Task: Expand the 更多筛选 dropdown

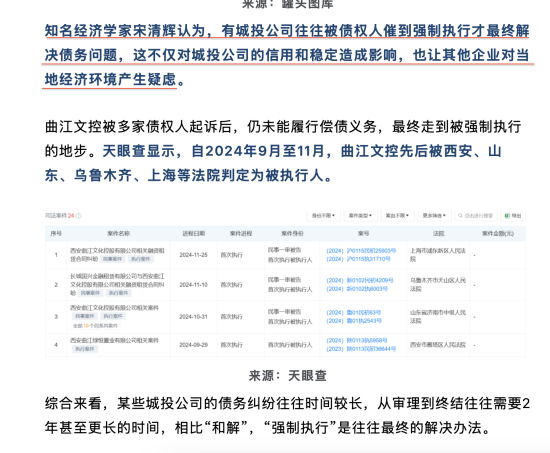Action: pyautogui.click(x=434, y=215)
